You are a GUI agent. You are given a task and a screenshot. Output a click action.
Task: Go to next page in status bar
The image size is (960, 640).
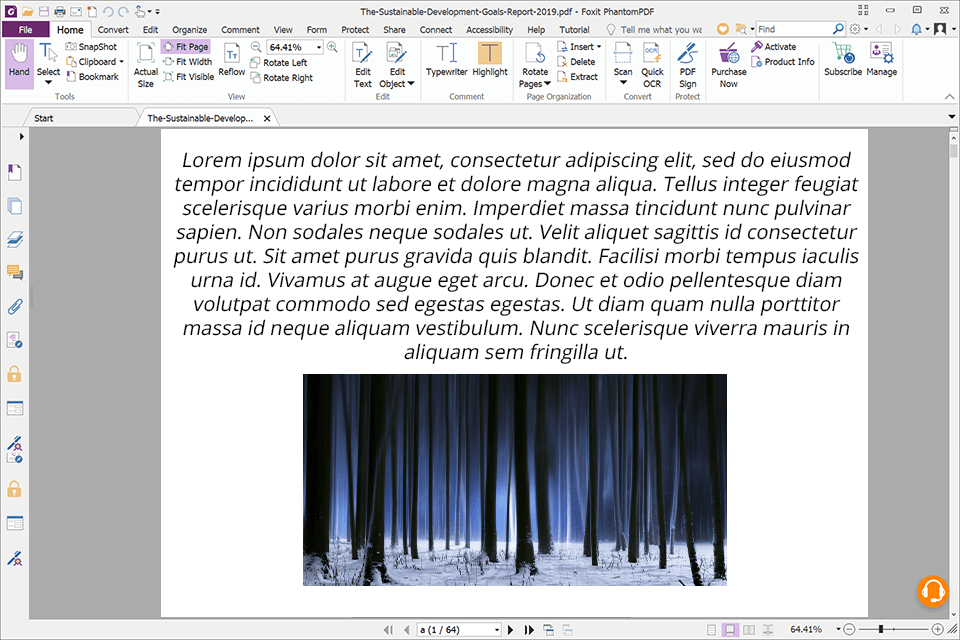[511, 630]
